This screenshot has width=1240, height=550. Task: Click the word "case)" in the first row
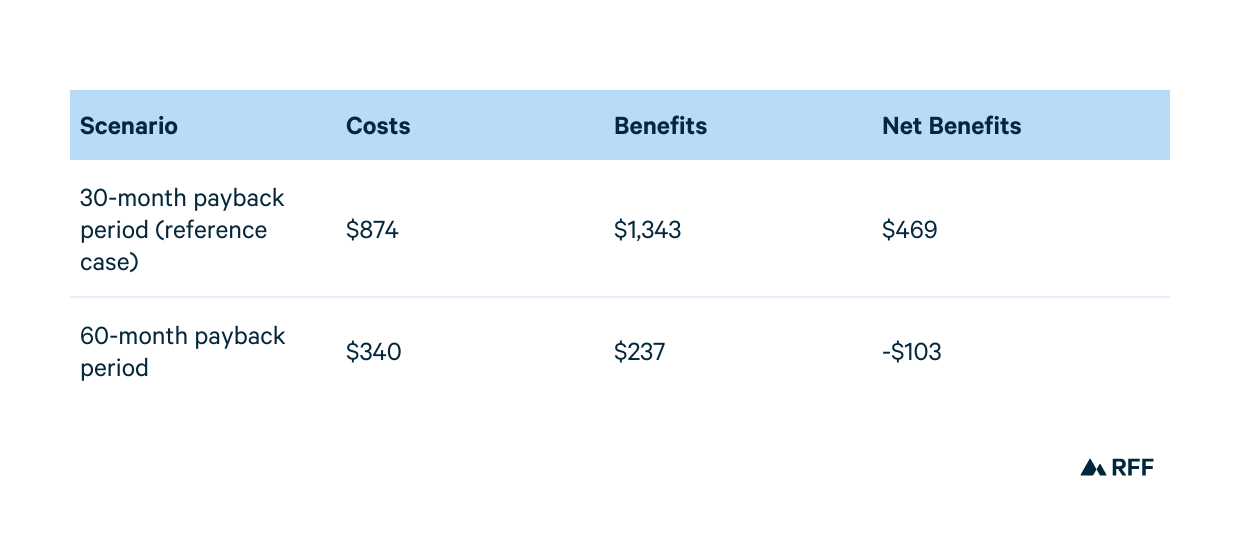109,262
